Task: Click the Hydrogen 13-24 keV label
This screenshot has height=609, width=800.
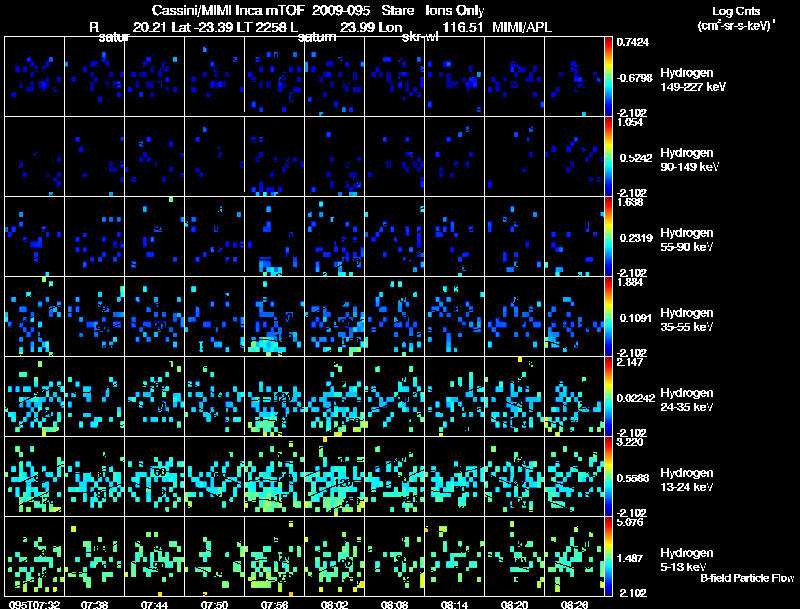Action: [x=685, y=479]
